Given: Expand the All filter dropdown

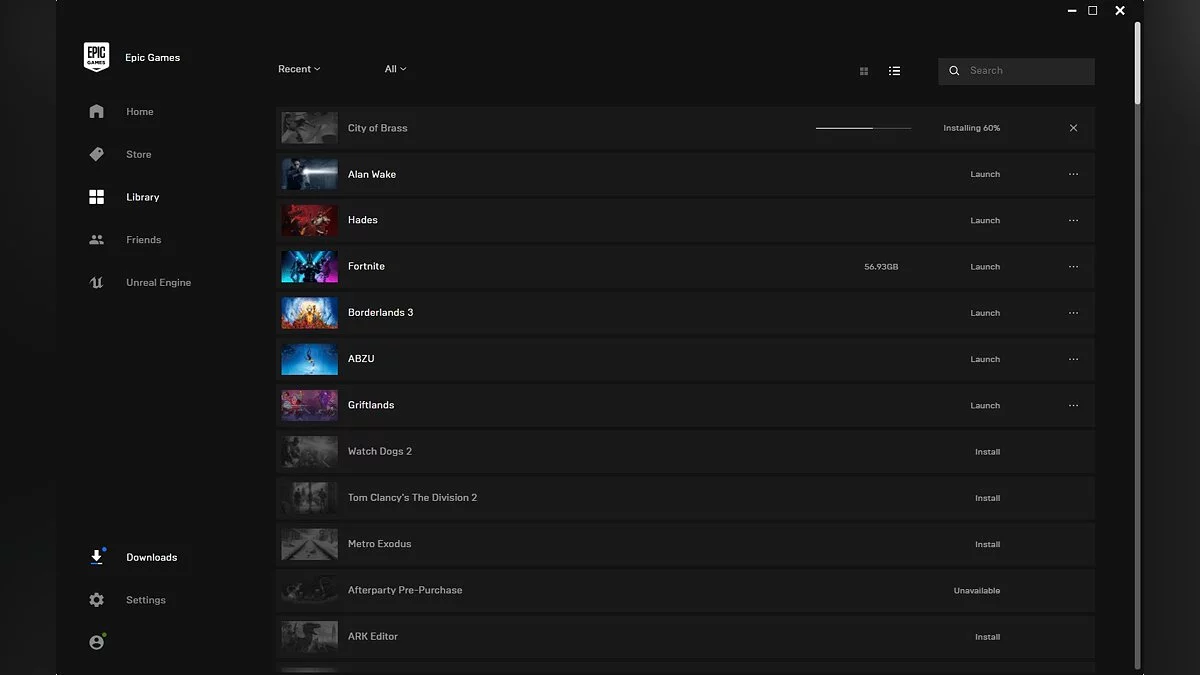Looking at the screenshot, I should coord(395,69).
